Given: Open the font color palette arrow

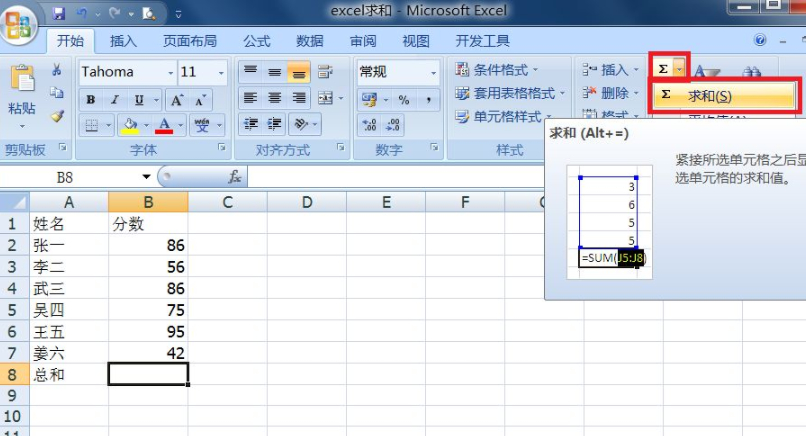Looking at the screenshot, I should pos(180,125).
